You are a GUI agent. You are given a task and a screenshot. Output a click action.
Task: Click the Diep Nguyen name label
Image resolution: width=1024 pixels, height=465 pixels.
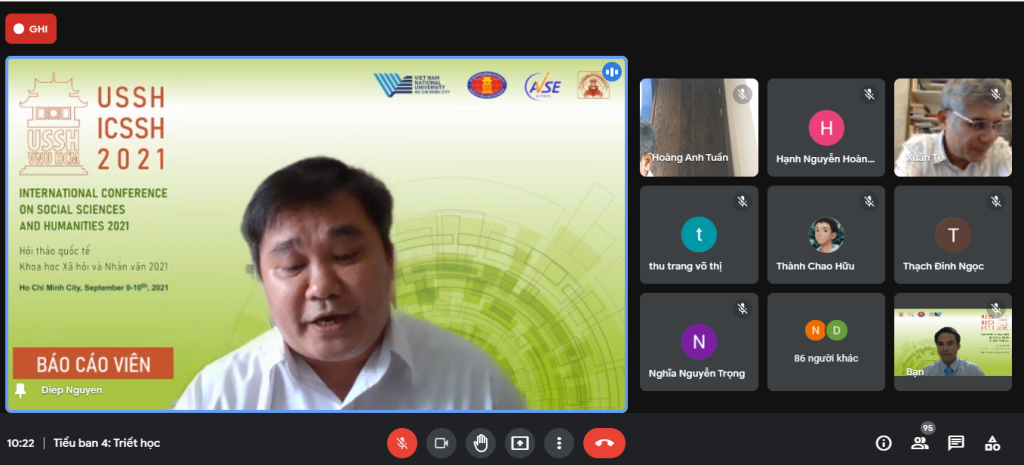pos(72,391)
